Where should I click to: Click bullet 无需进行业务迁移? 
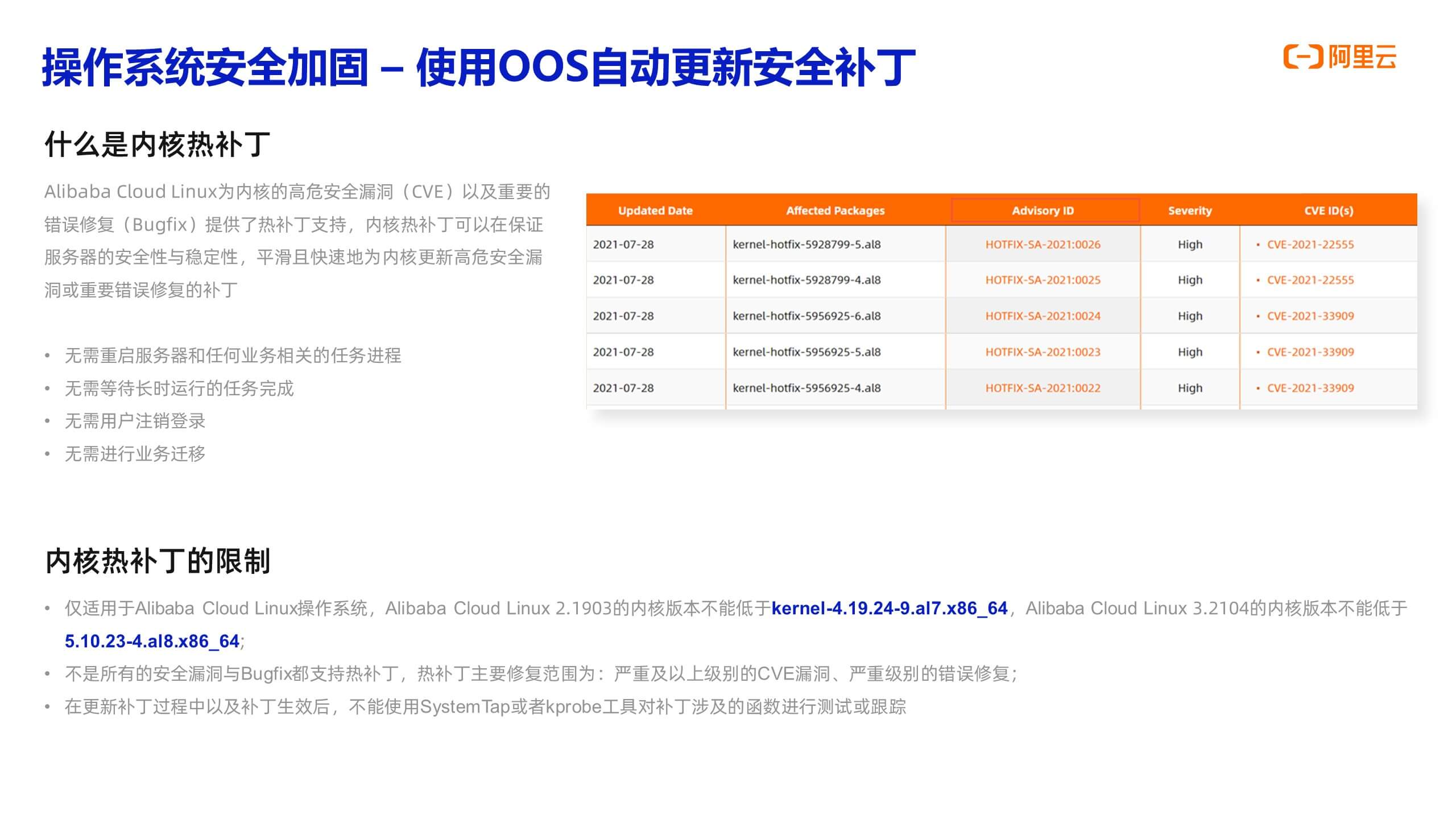coord(135,454)
